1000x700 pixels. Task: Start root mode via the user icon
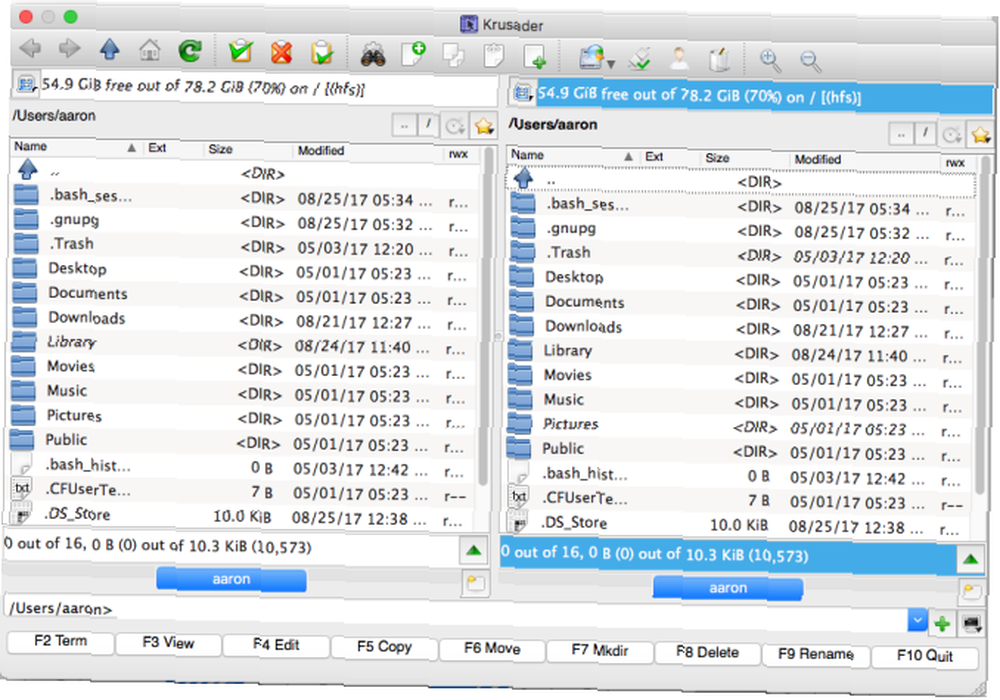[679, 59]
